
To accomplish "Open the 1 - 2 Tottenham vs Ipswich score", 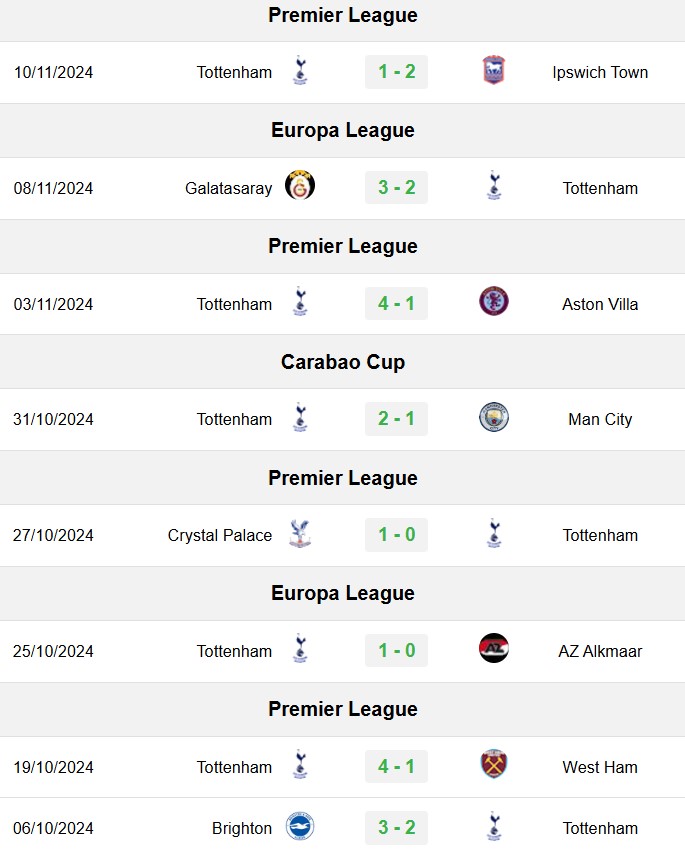I will pyautogui.click(x=396, y=72).
